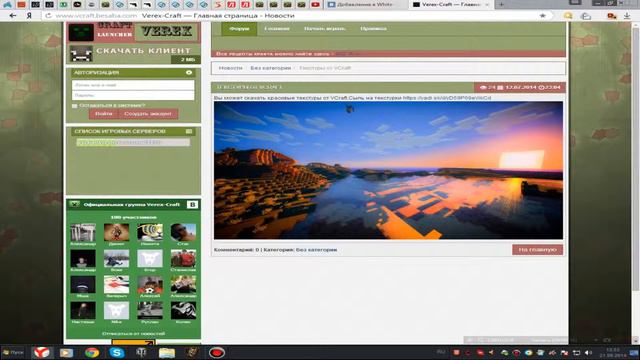Click the Craft Launcher creeper logo

81,32
